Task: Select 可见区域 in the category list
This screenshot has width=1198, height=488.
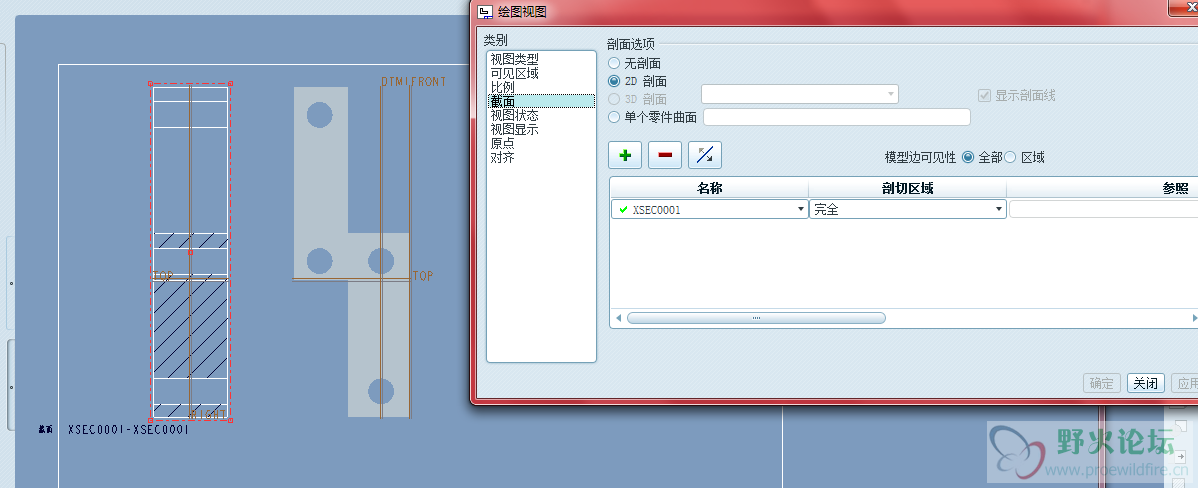Action: pos(514,73)
